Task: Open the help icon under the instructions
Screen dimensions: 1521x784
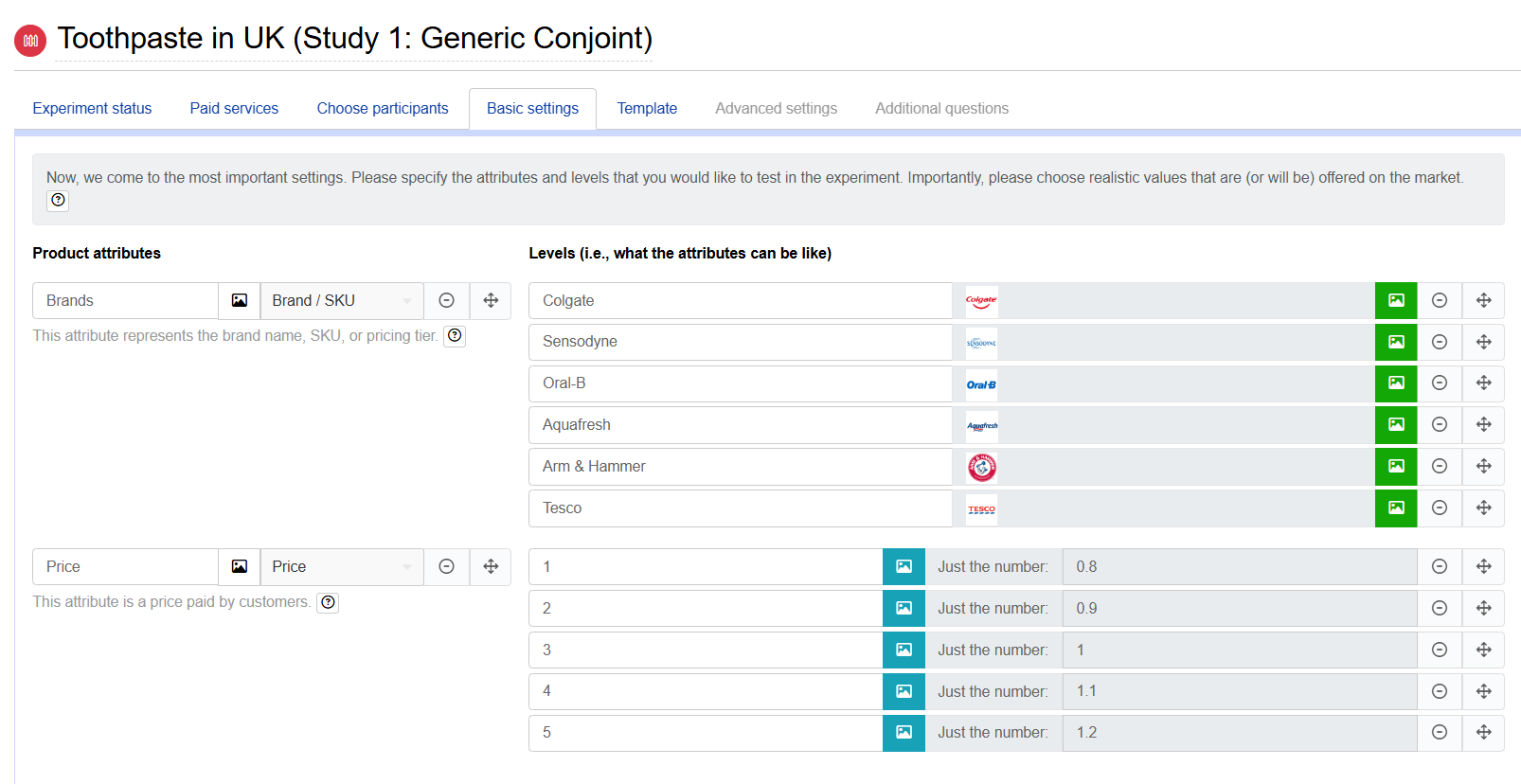Action: tap(58, 201)
